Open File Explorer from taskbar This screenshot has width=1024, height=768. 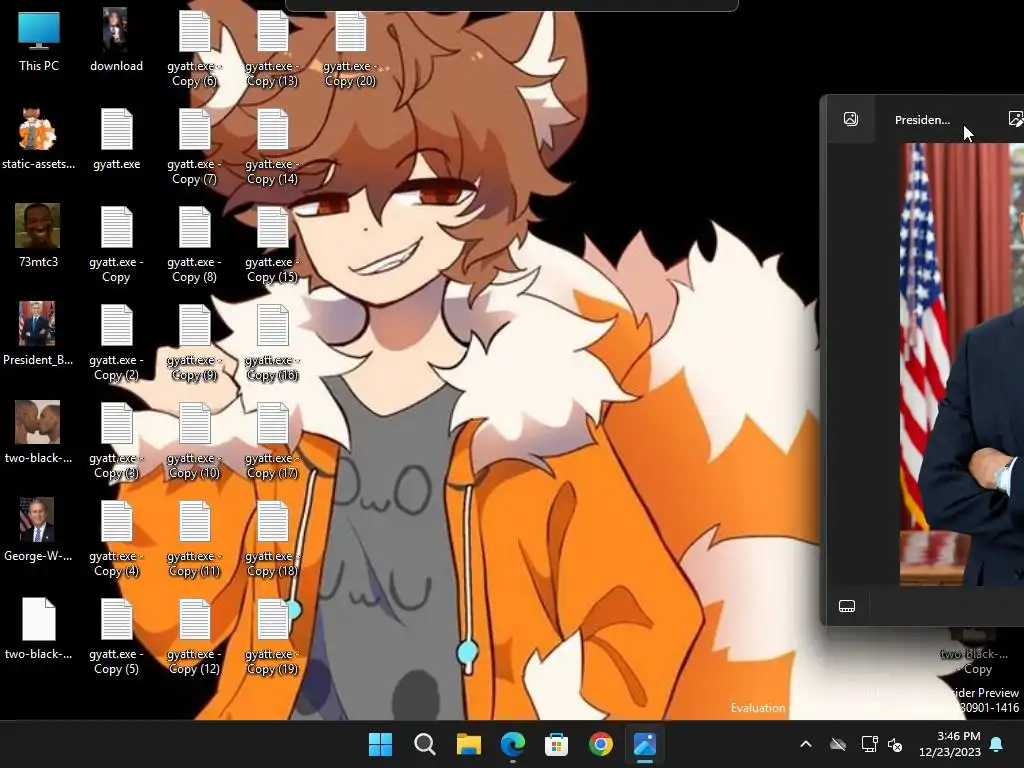pos(468,744)
